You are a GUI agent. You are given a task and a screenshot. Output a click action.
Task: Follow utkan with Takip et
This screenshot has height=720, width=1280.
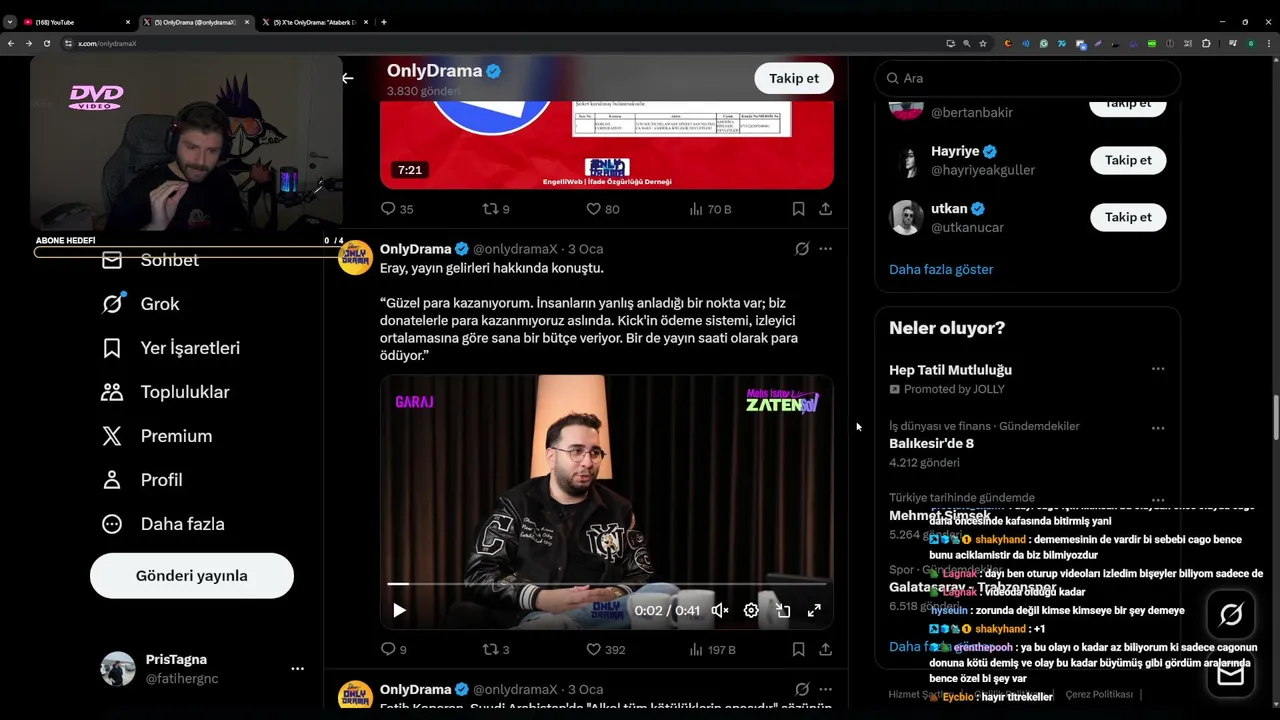[x=1128, y=217]
